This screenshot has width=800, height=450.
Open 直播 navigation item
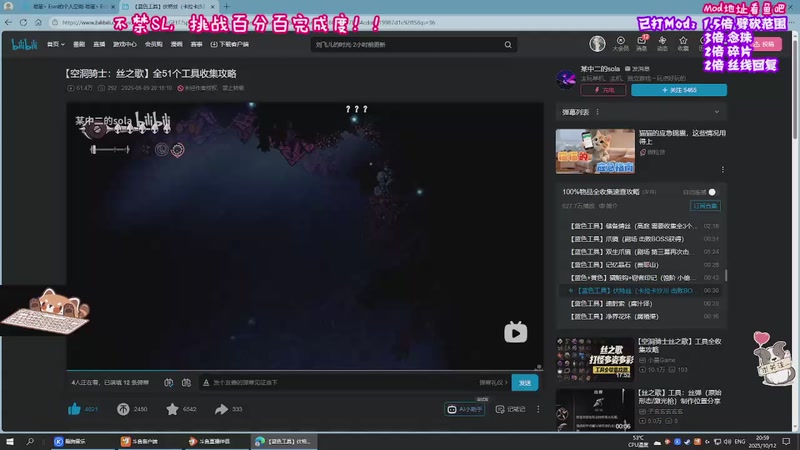[x=99, y=44]
